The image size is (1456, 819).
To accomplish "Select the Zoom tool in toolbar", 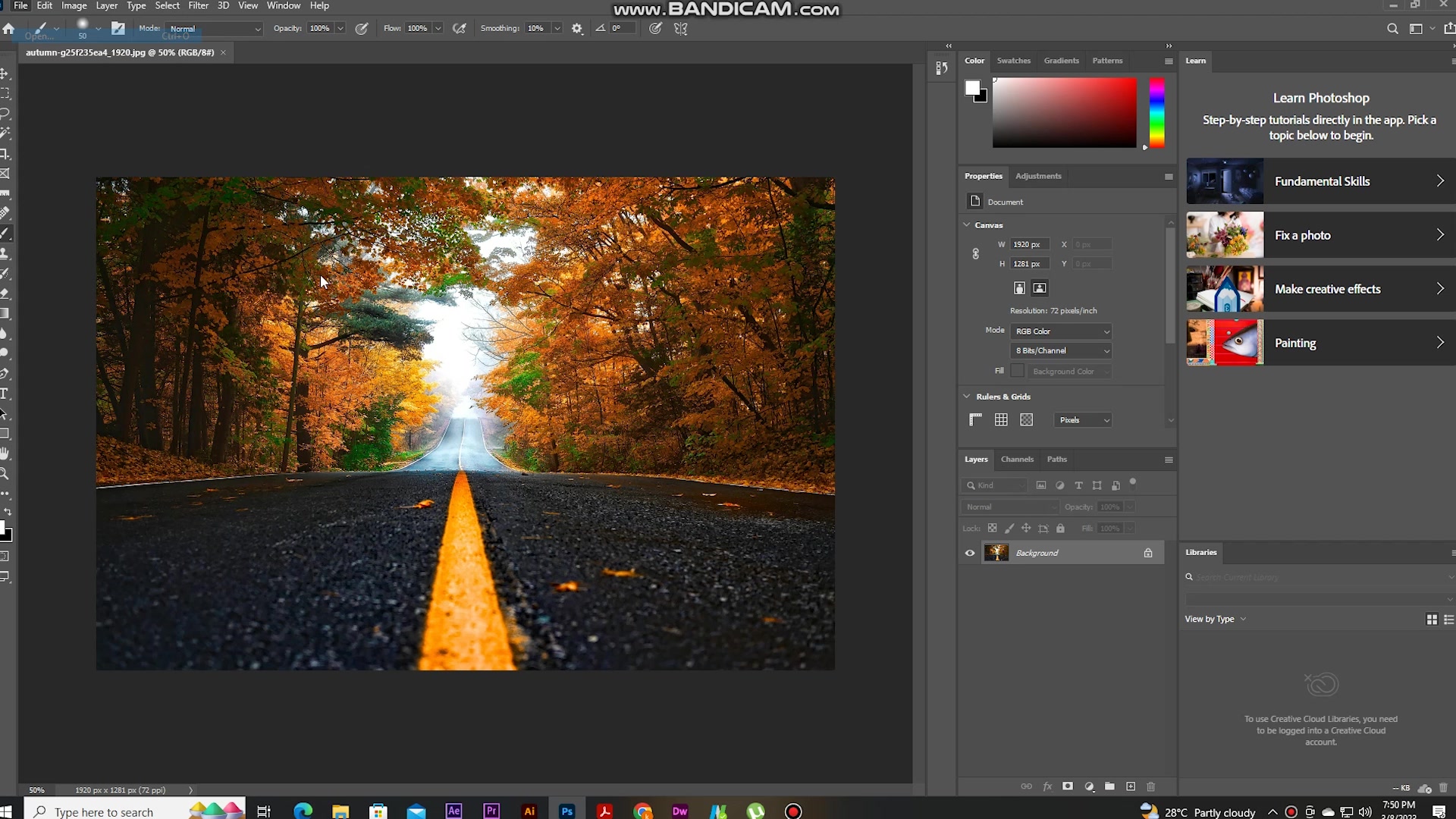I will 5,474.
